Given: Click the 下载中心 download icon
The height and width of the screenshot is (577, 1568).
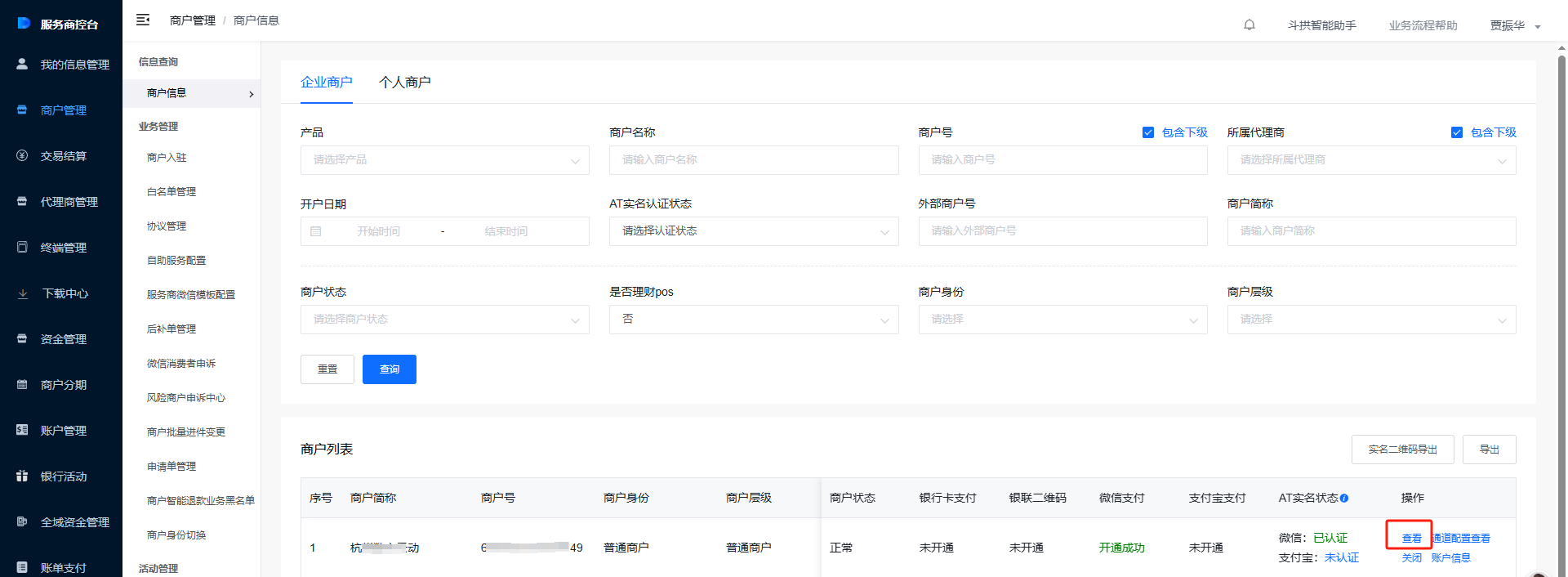Looking at the screenshot, I should (x=22, y=293).
